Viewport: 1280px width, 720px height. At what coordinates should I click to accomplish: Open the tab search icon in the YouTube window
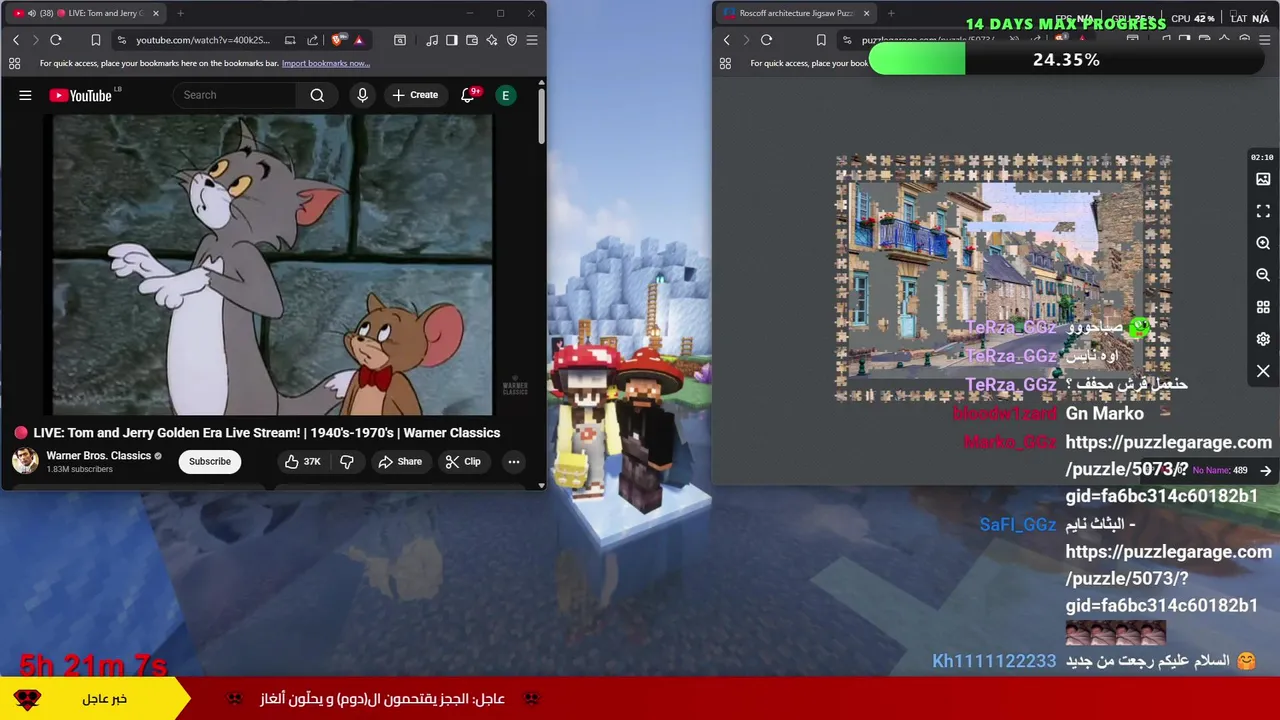tap(400, 40)
